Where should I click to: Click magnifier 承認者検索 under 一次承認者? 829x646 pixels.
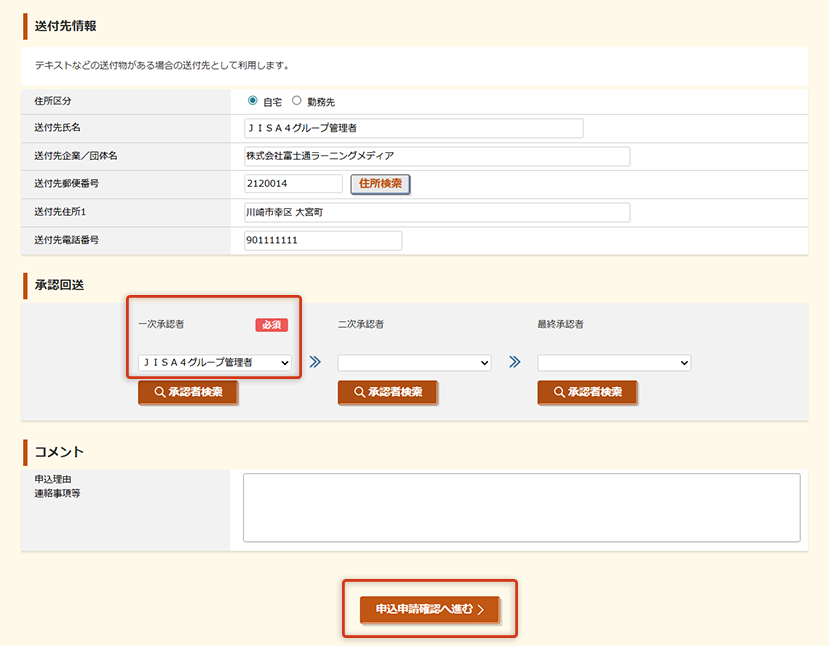click(188, 392)
